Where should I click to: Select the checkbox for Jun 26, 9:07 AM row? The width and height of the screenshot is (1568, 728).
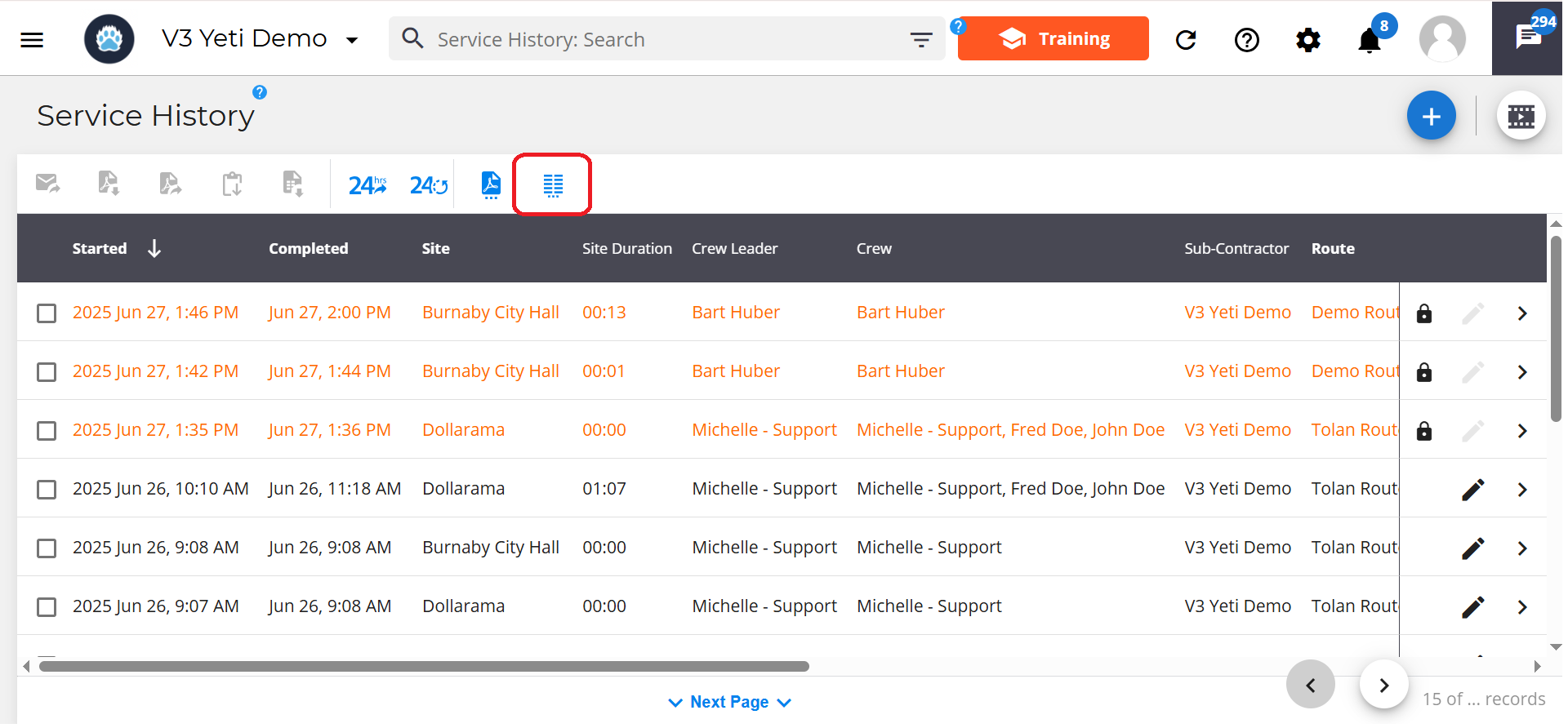click(47, 607)
